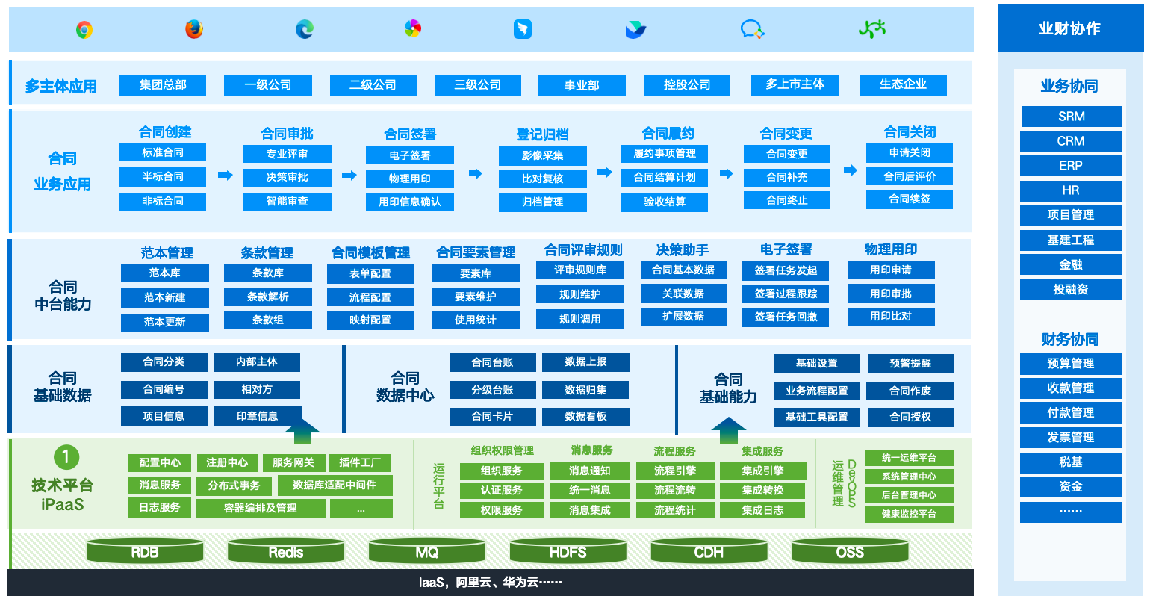Select the 条款解析 box
The height and width of the screenshot is (605, 1153).
pyautogui.click(x=268, y=297)
